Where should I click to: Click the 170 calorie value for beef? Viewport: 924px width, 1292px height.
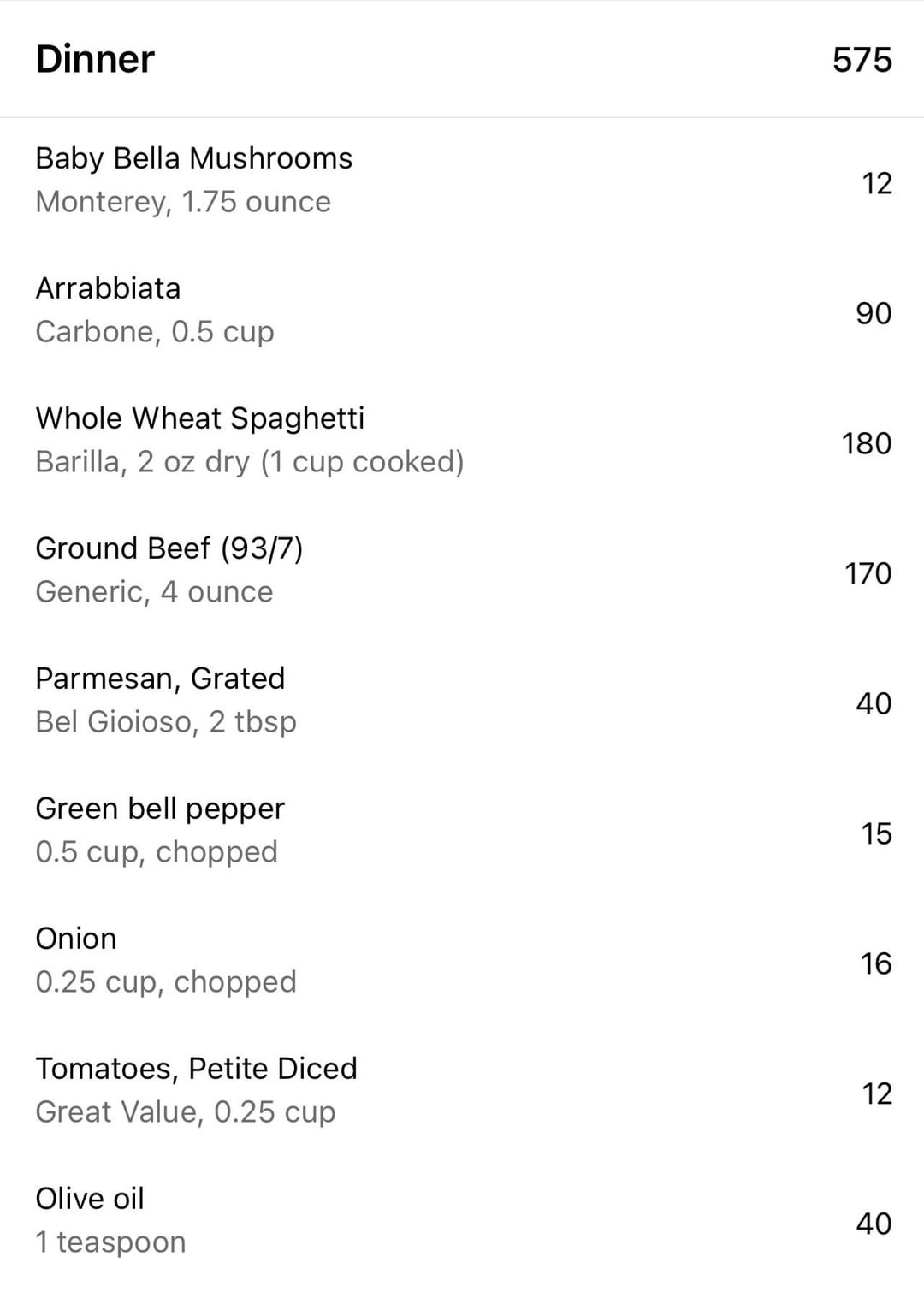pos(868,573)
